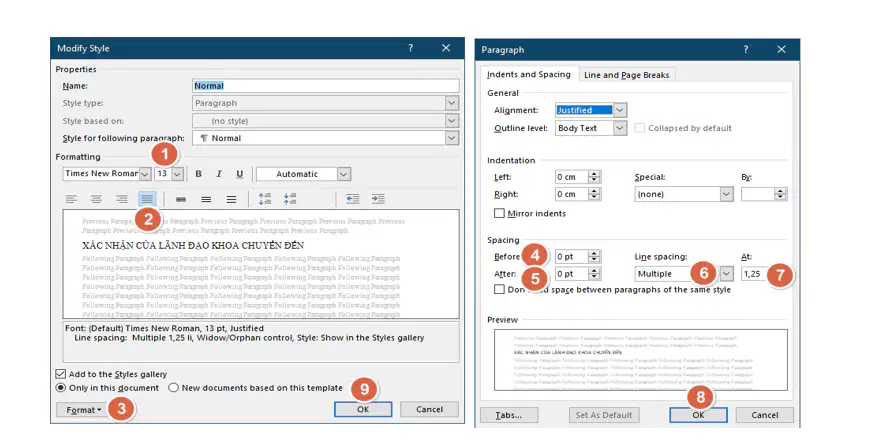Increase paragraph spacing icon
Screen dimensions: 896x440
click(265, 199)
